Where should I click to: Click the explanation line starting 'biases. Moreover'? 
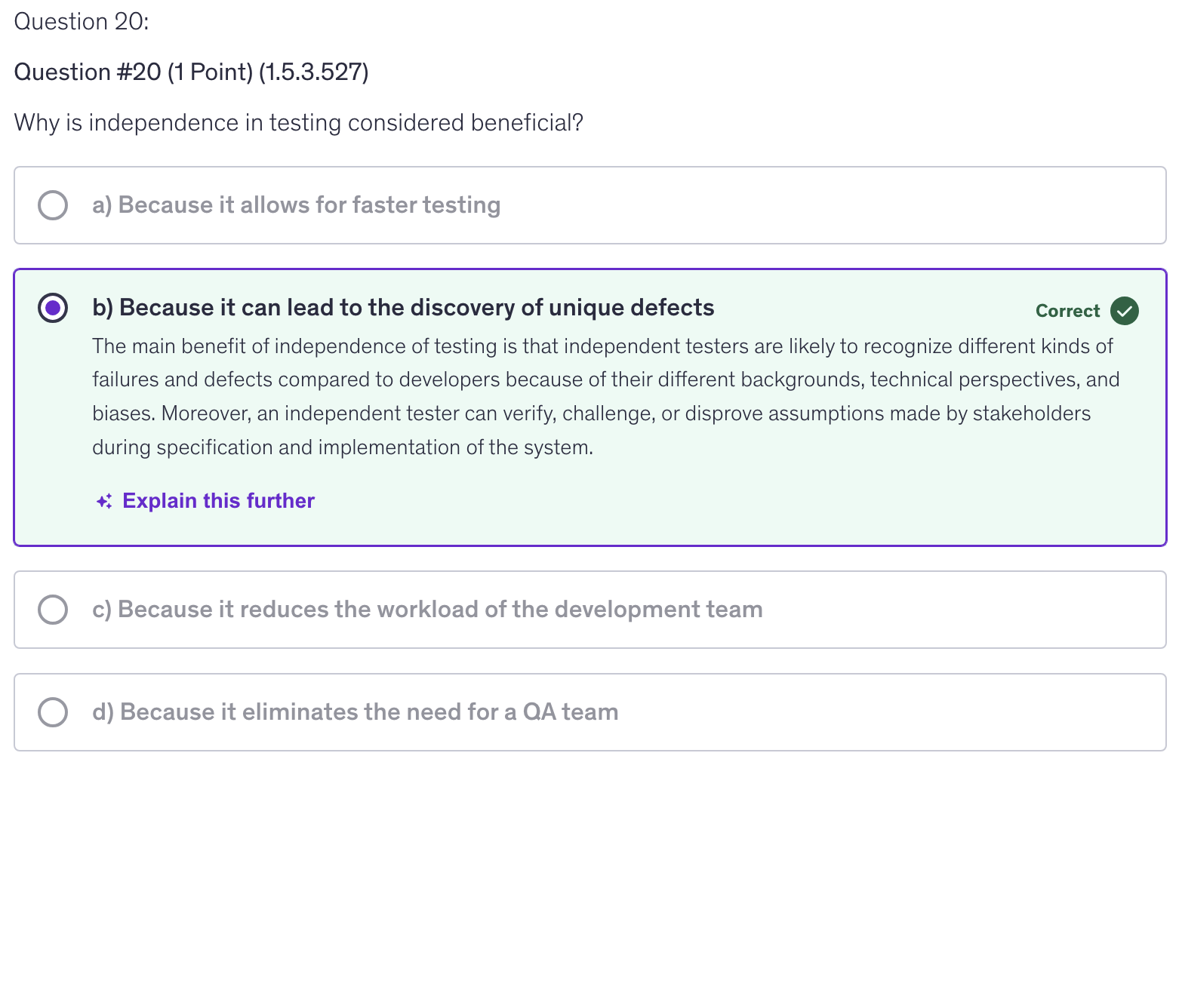[x=590, y=413]
